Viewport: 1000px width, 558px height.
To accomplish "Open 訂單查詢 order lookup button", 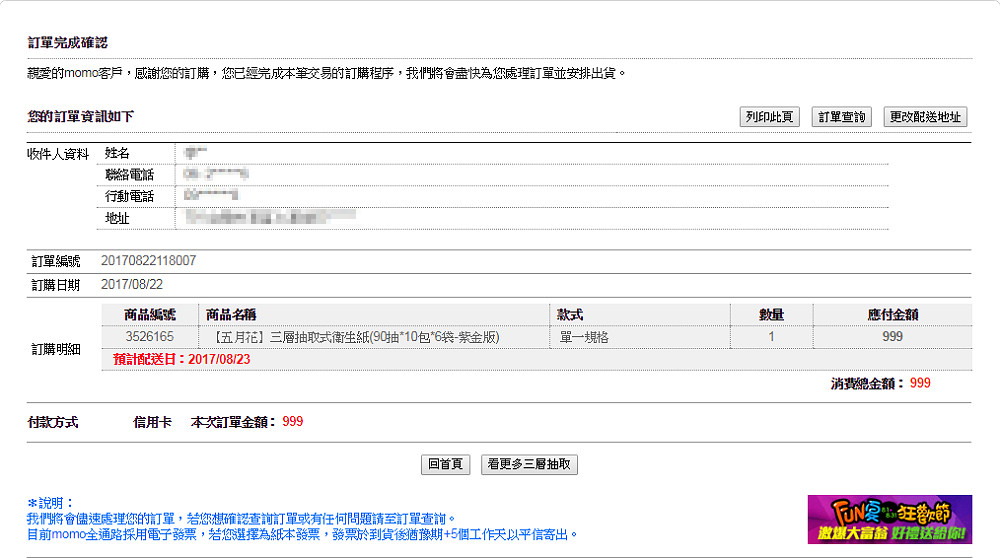I will 842,117.
